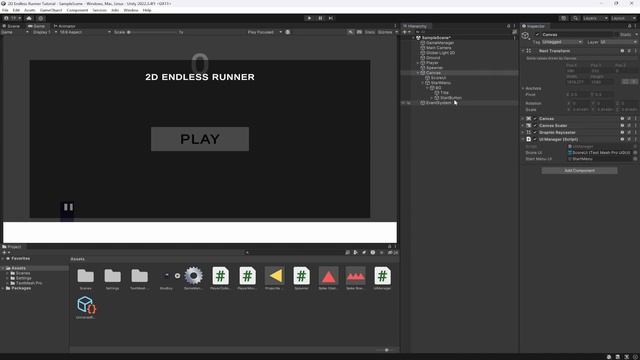The width and height of the screenshot is (640, 360).
Task: Open the Component menu
Action: pyautogui.click(x=77, y=10)
